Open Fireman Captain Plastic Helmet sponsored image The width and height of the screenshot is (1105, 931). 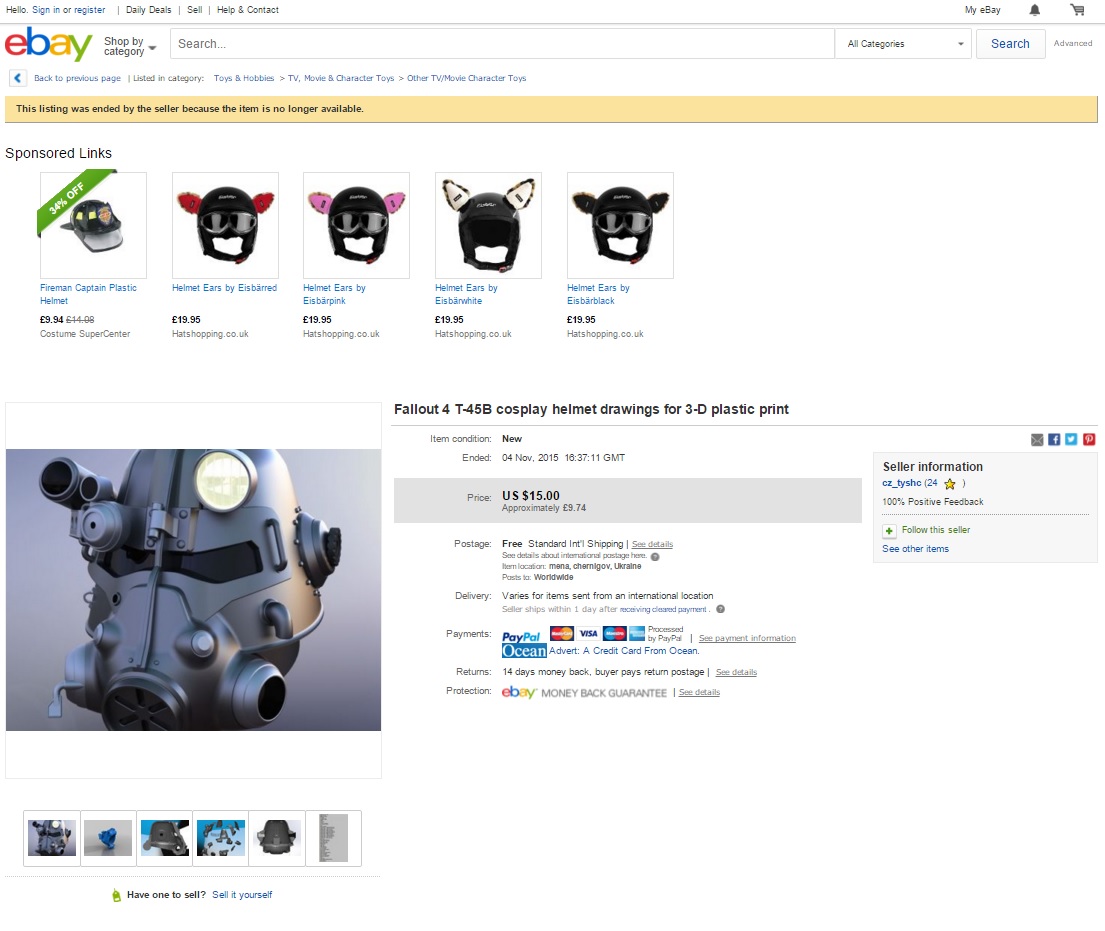coord(93,226)
